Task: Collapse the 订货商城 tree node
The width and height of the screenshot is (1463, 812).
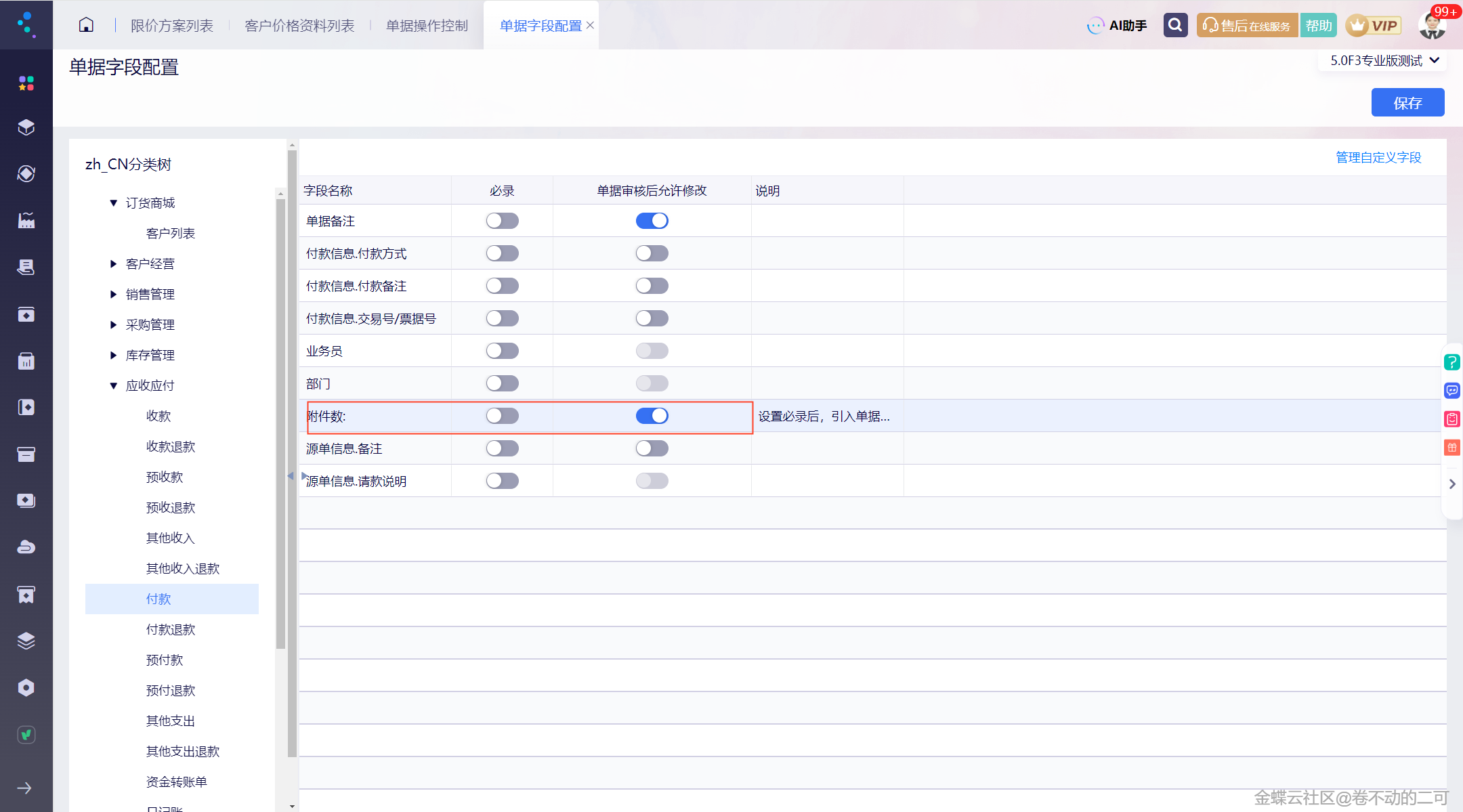Action: click(113, 203)
